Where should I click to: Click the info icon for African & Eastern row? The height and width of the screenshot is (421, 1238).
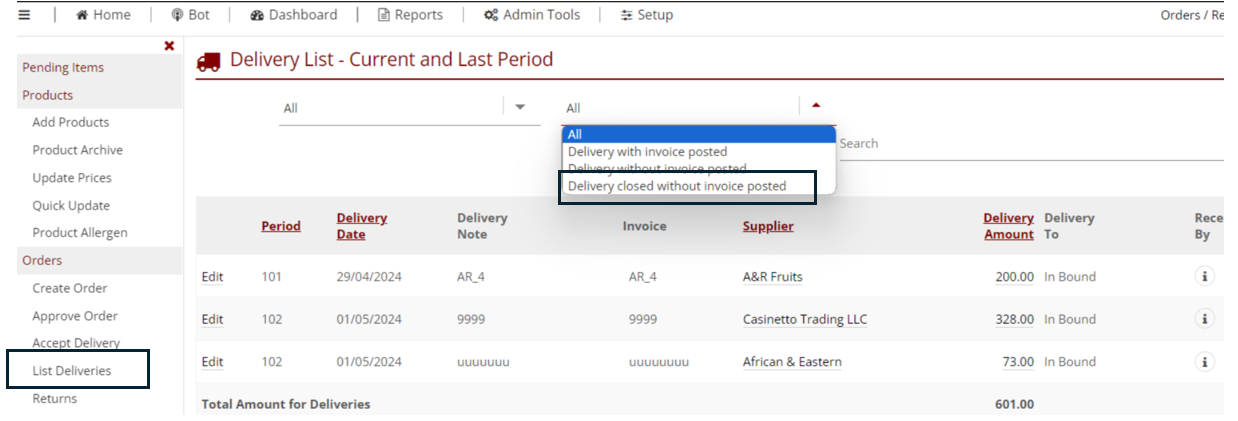[x=1205, y=362]
